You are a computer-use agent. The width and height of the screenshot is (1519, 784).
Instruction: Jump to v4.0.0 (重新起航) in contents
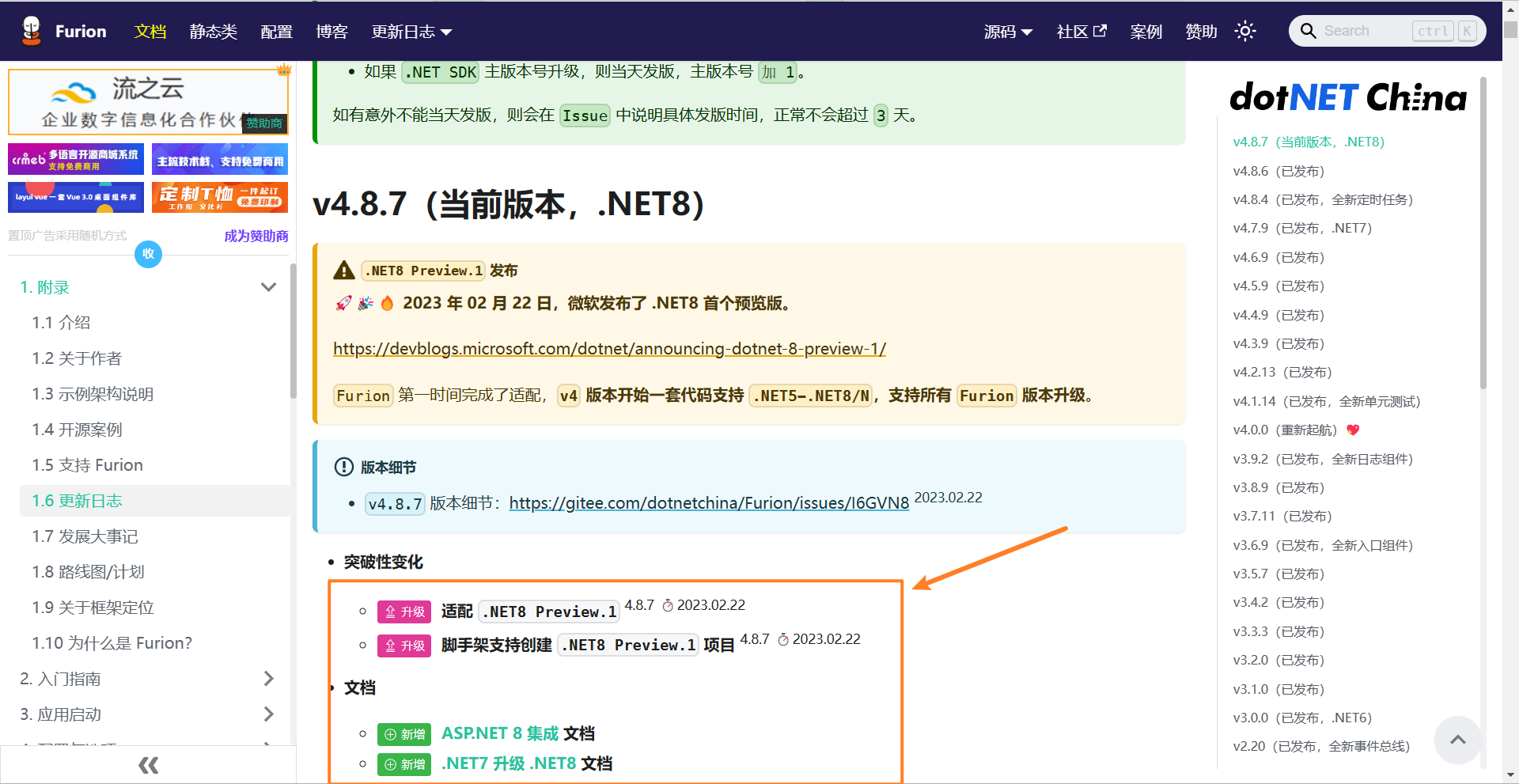1296,430
